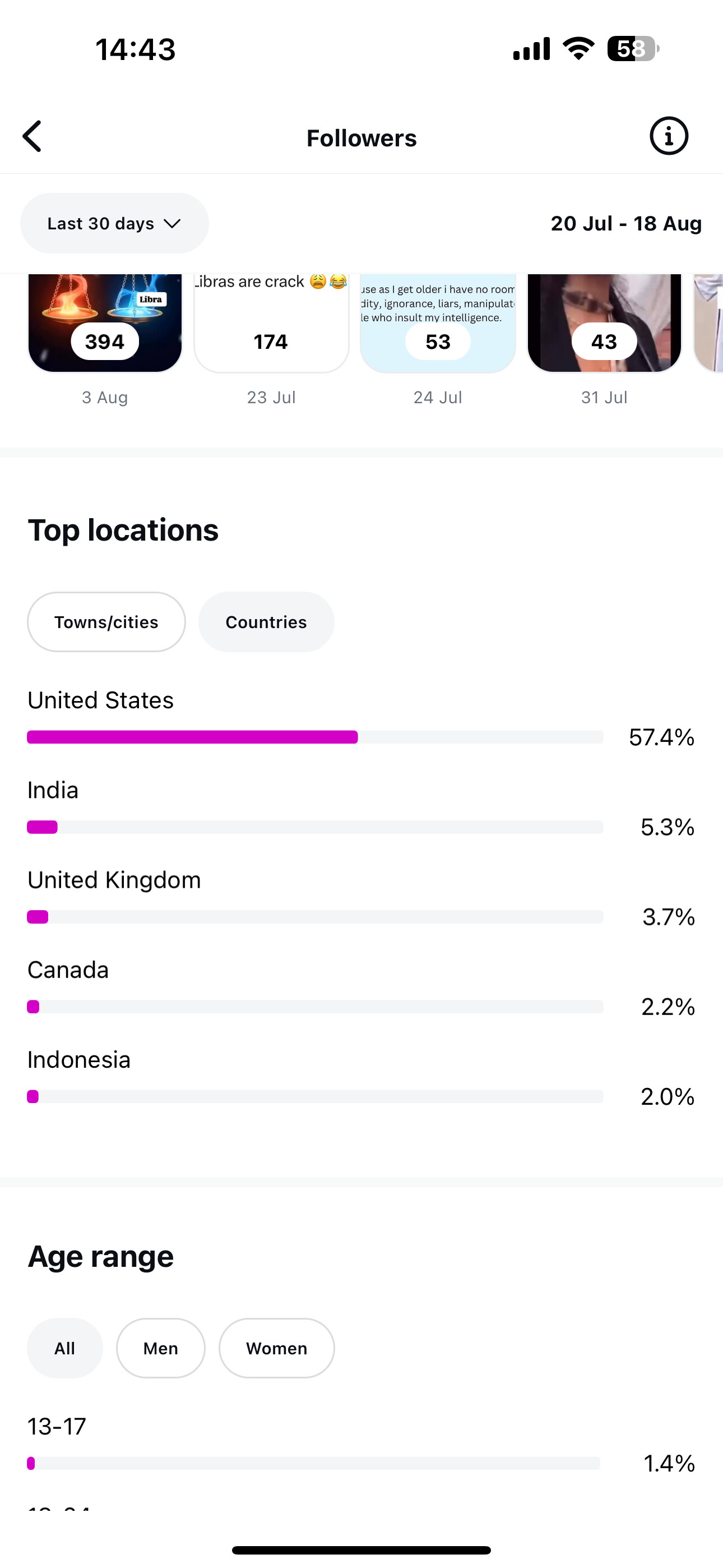Filter age range by Men
Image resolution: width=723 pixels, height=1568 pixels.
click(161, 1348)
